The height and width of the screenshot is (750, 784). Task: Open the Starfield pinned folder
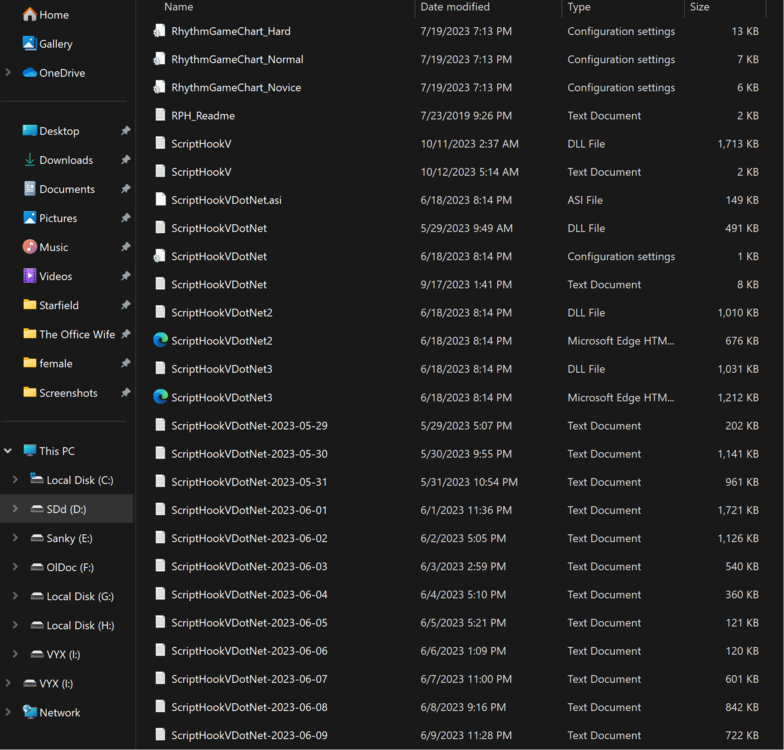tap(51, 305)
